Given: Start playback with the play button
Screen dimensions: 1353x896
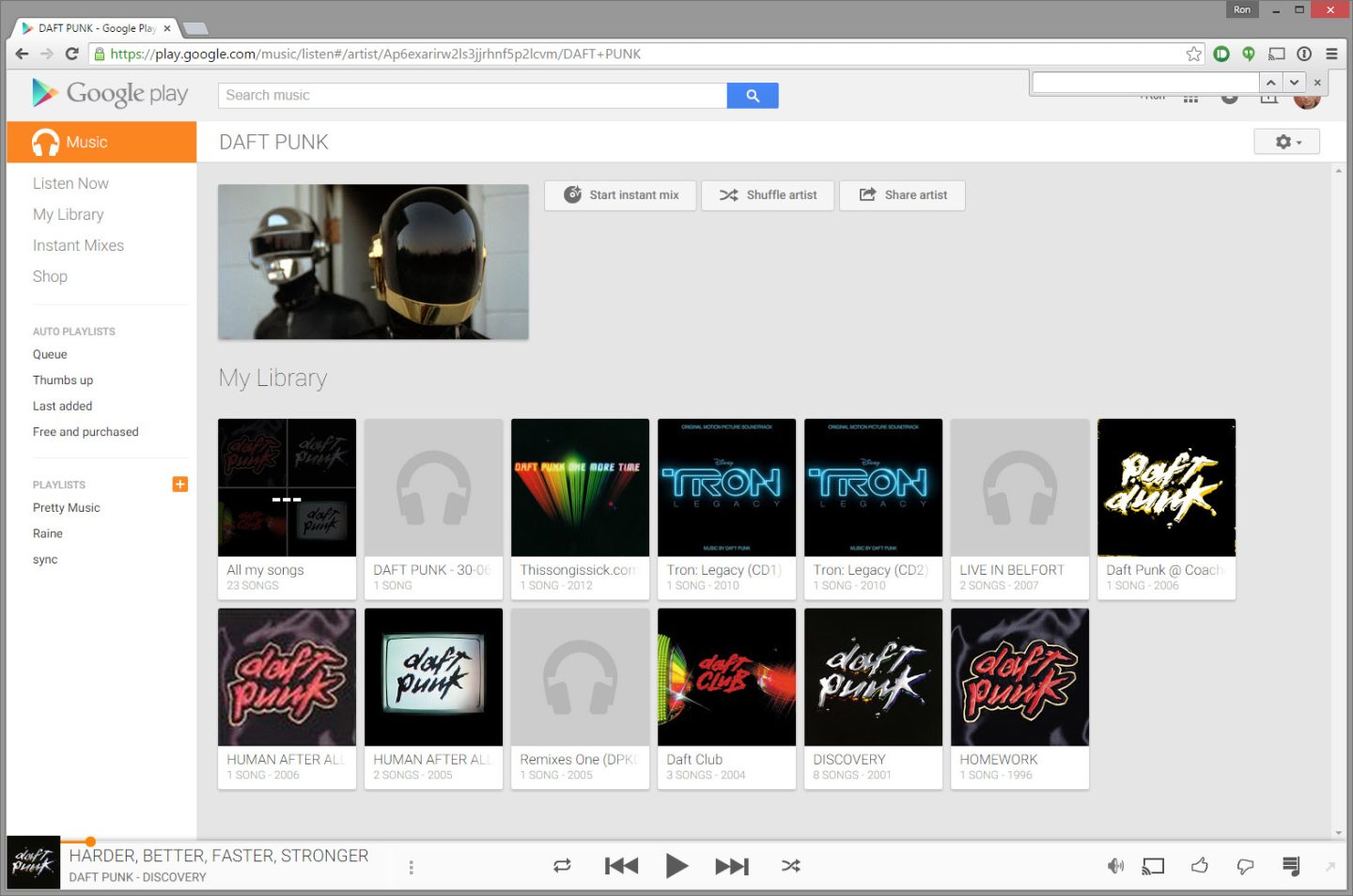Looking at the screenshot, I should (676, 866).
